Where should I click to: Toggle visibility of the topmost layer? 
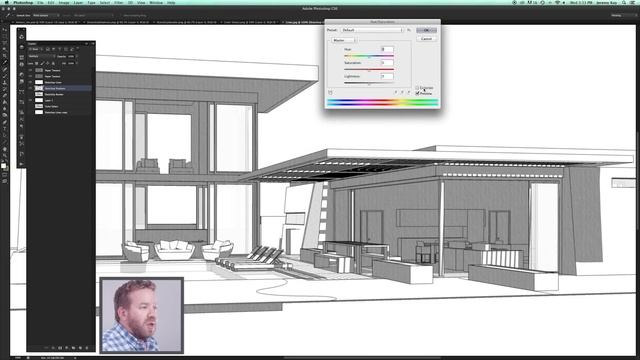(x=30, y=70)
